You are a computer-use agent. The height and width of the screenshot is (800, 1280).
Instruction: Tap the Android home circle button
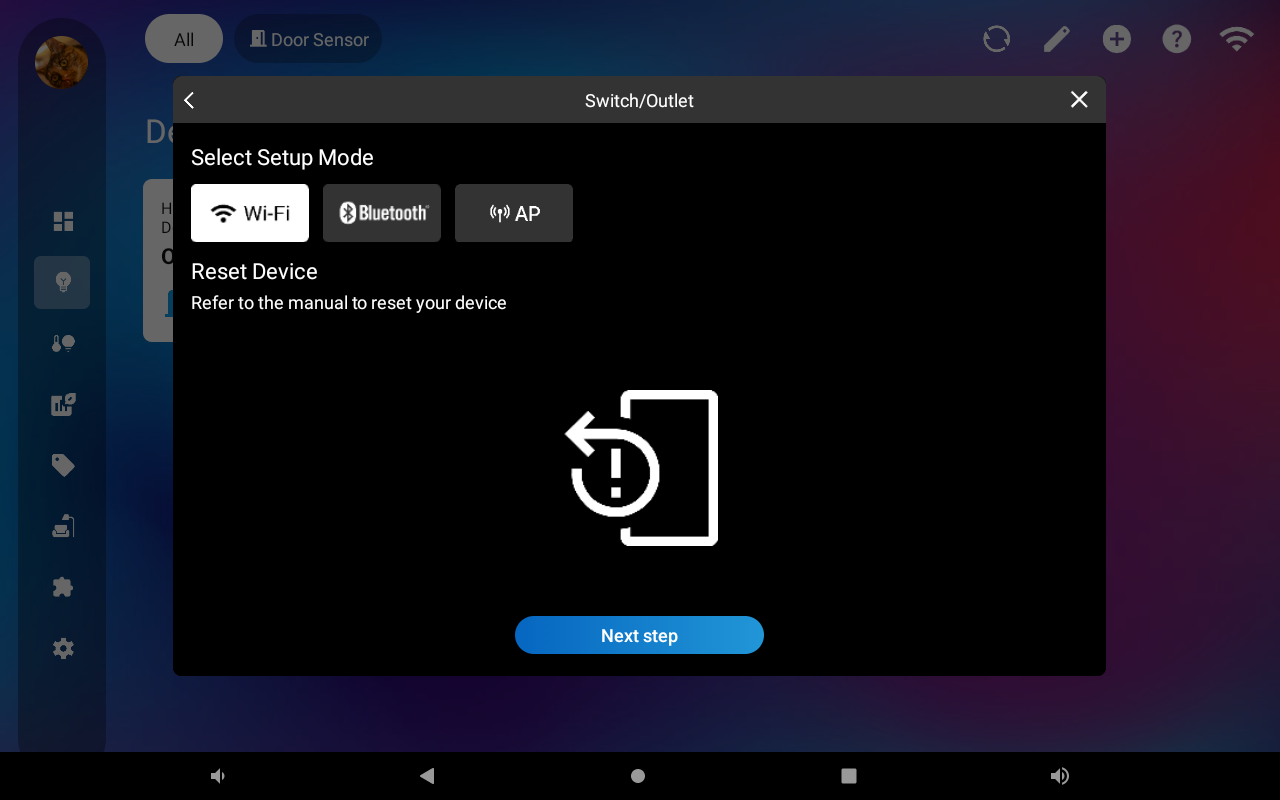click(638, 776)
